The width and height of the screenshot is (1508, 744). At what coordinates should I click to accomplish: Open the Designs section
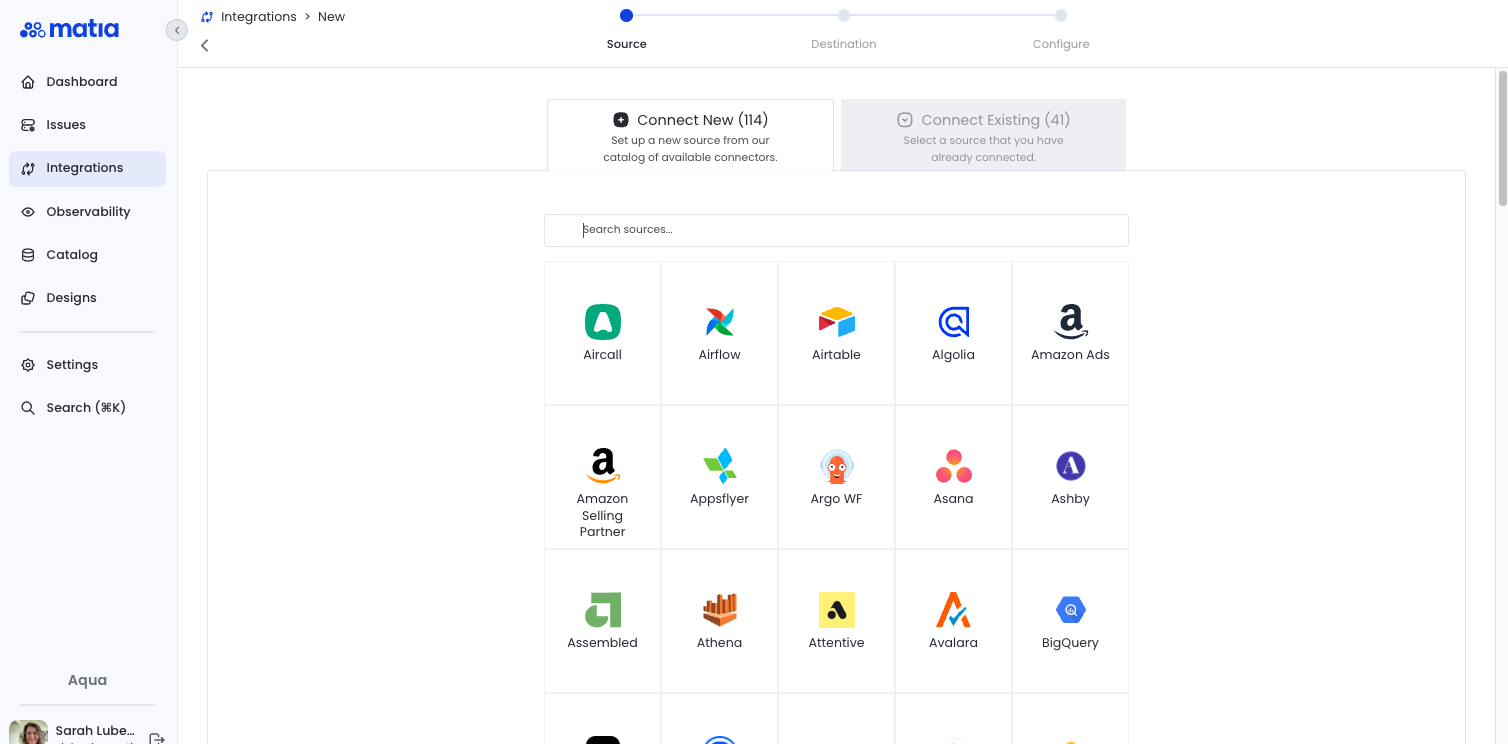(87, 298)
